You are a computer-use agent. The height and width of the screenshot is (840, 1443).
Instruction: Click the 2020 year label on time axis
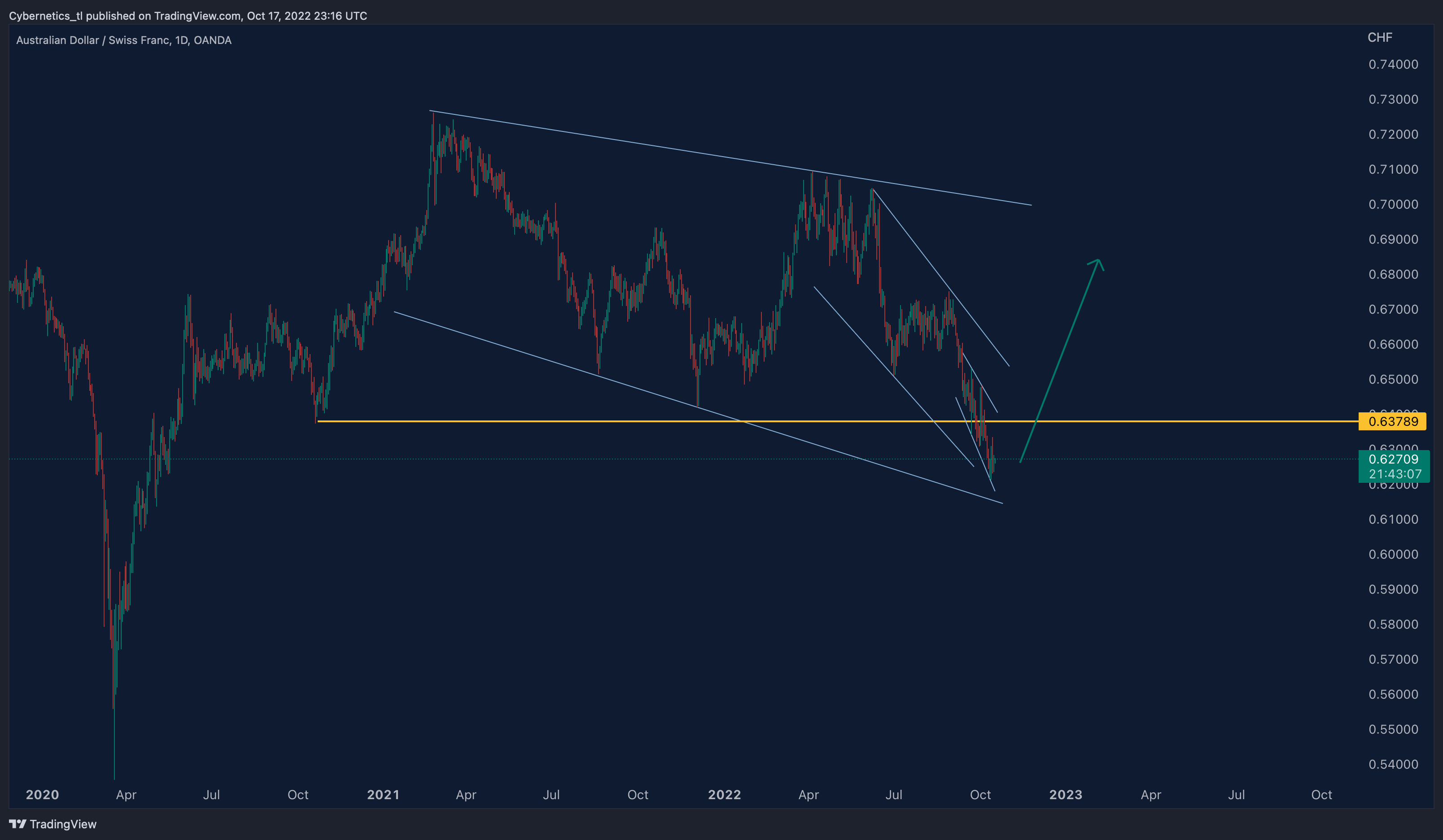[42, 795]
